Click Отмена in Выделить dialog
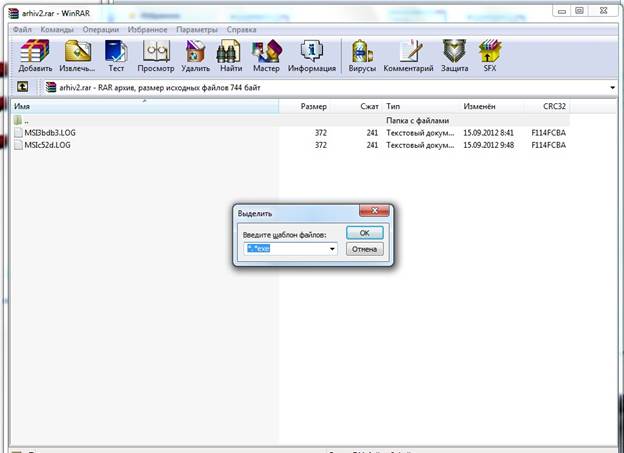The image size is (624, 453). click(x=365, y=249)
